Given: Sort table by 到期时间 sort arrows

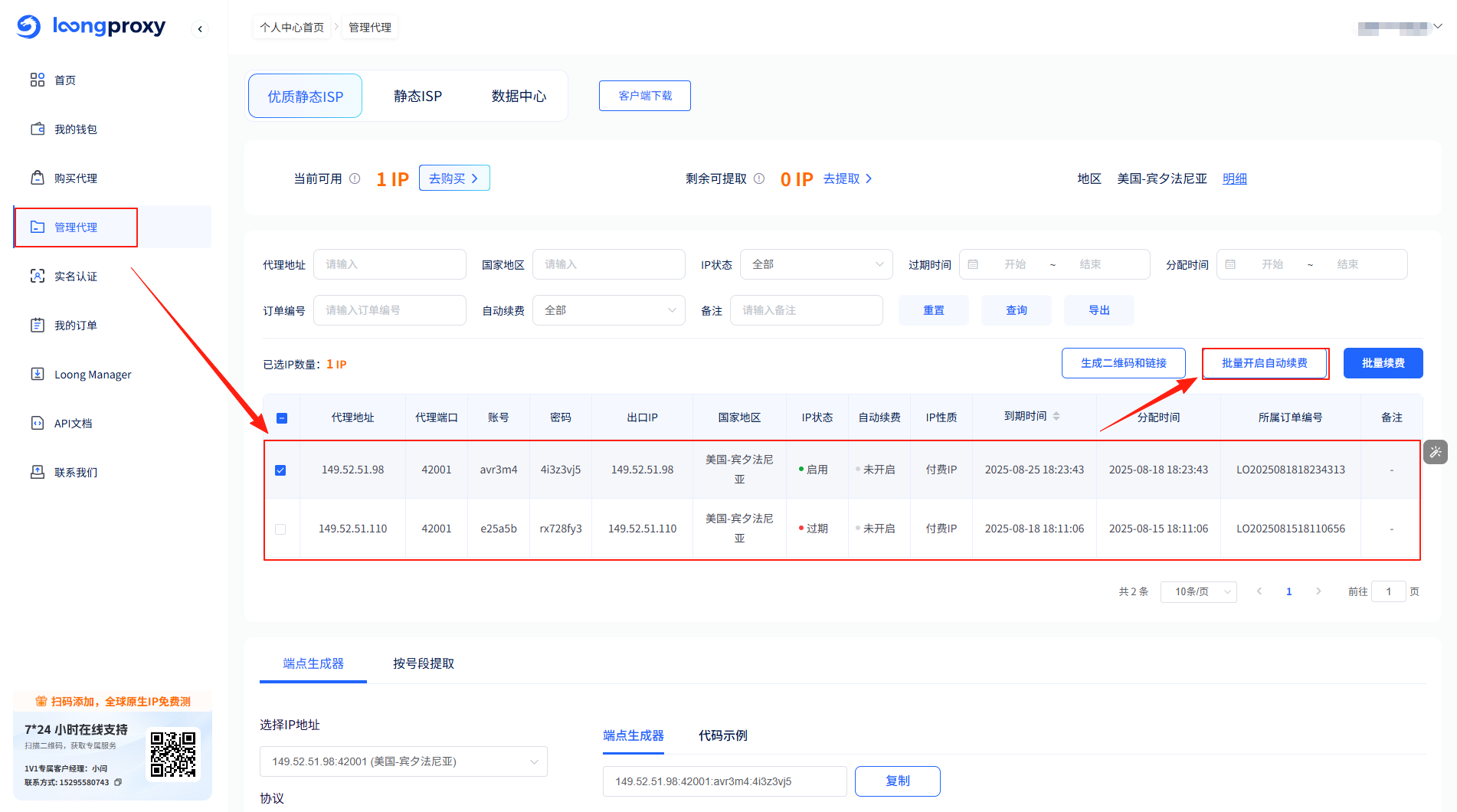Looking at the screenshot, I should [x=1056, y=416].
